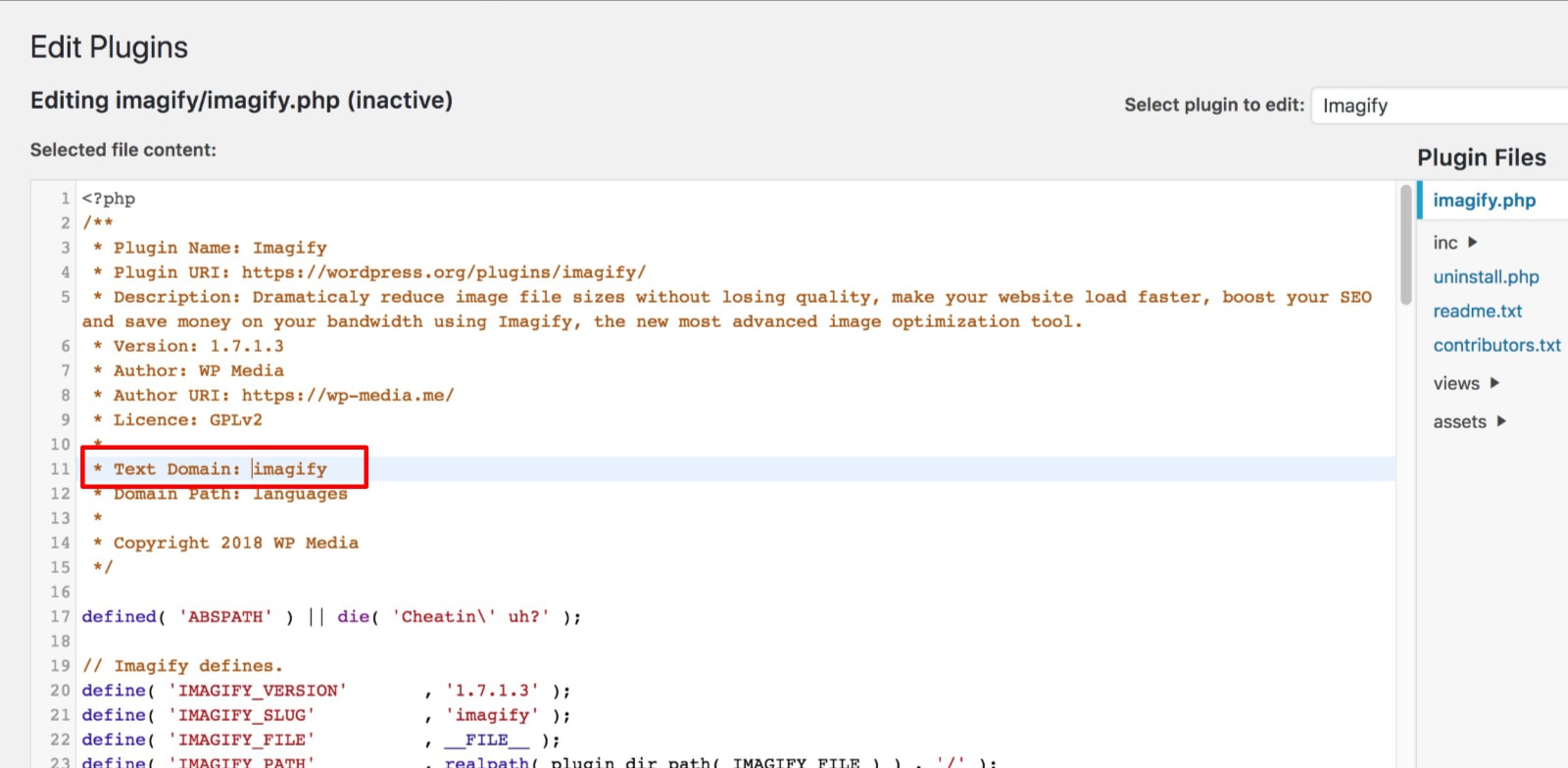
Task: Select the views folder label
Action: [1455, 384]
